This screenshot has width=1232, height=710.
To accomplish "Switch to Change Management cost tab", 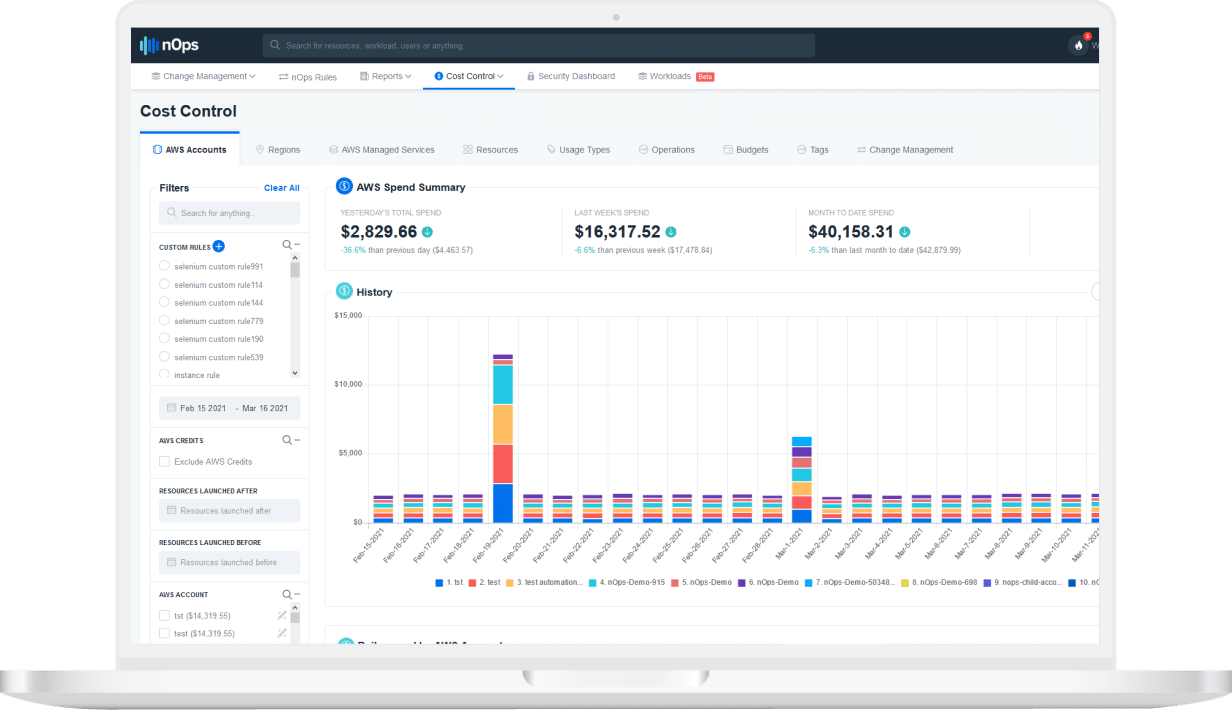I will (x=904, y=150).
